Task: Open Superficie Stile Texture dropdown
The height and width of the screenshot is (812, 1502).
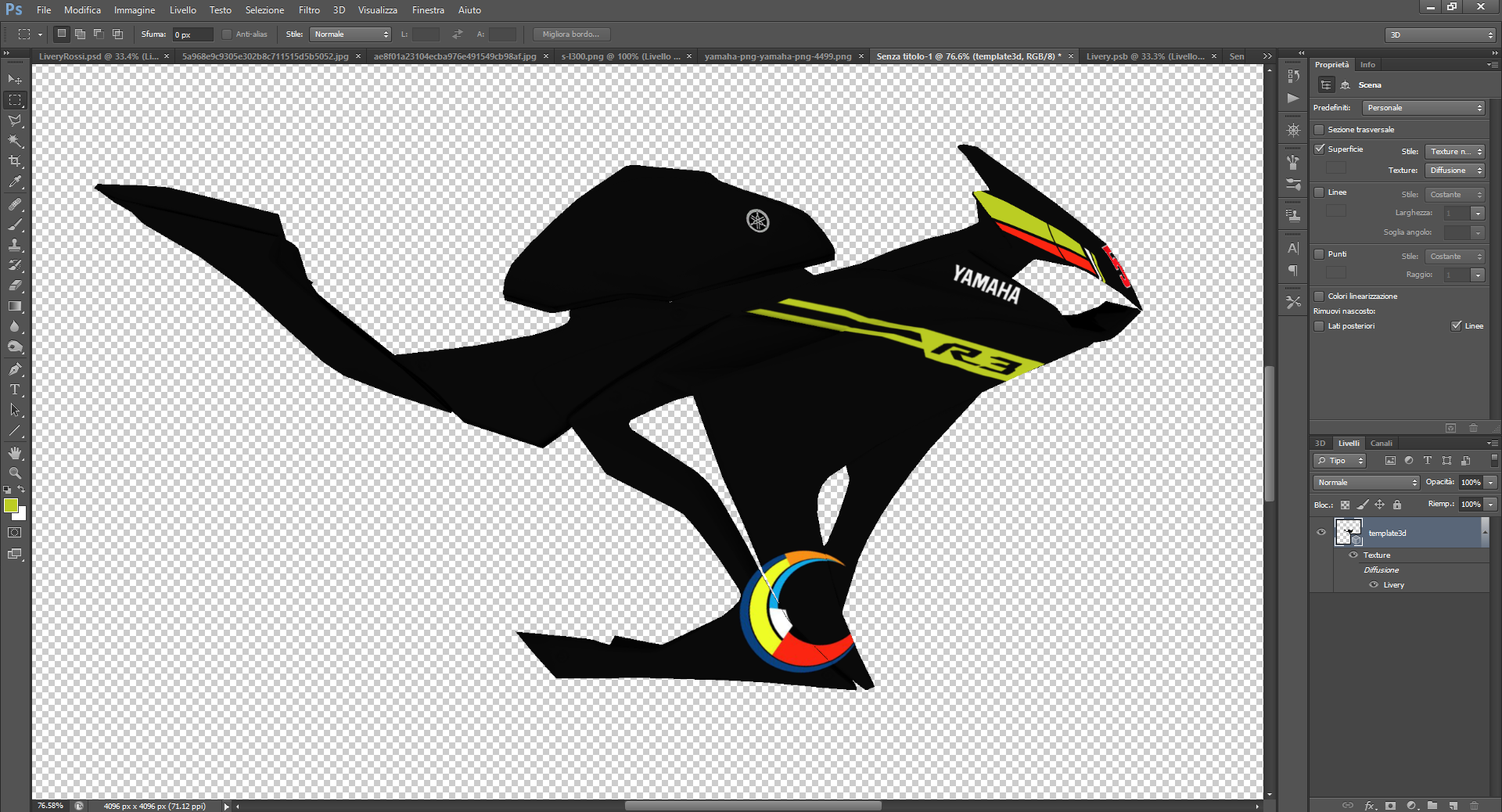Action: point(1455,152)
